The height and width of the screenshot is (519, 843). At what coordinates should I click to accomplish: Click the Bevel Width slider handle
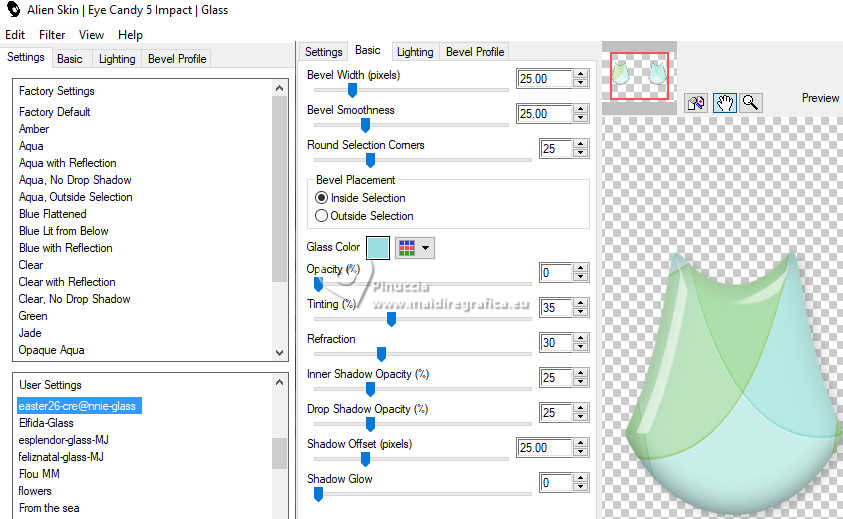[352, 90]
